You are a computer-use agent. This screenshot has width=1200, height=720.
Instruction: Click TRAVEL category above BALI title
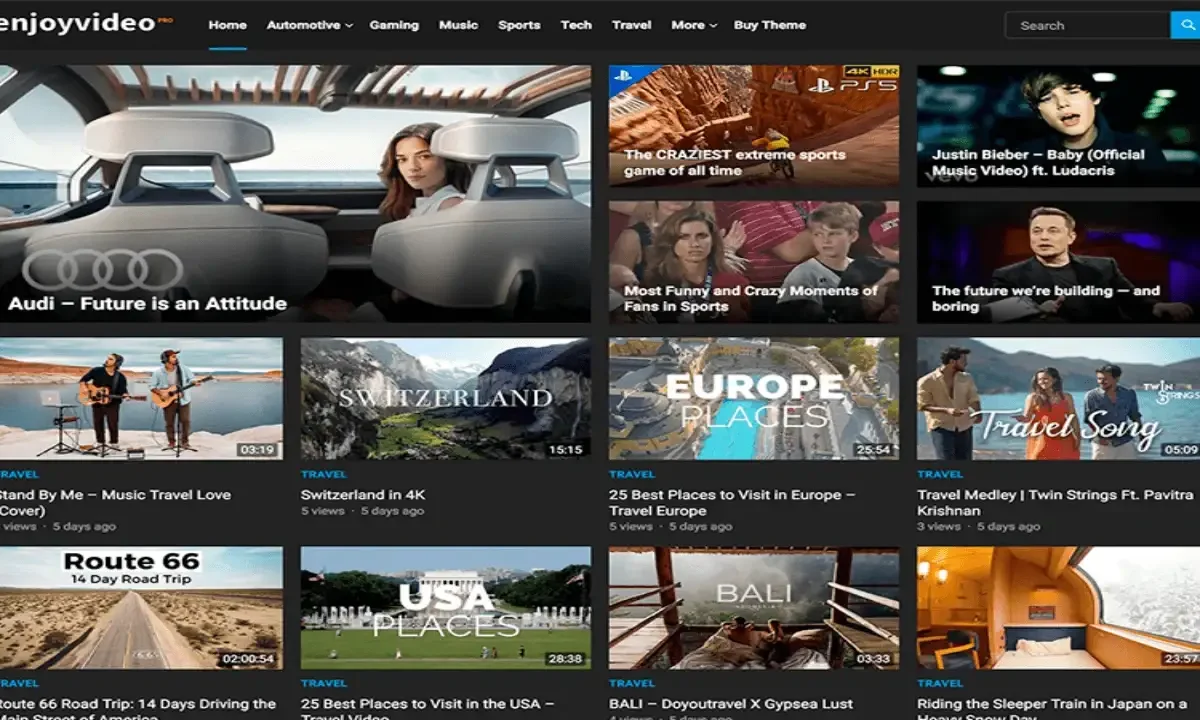[631, 683]
